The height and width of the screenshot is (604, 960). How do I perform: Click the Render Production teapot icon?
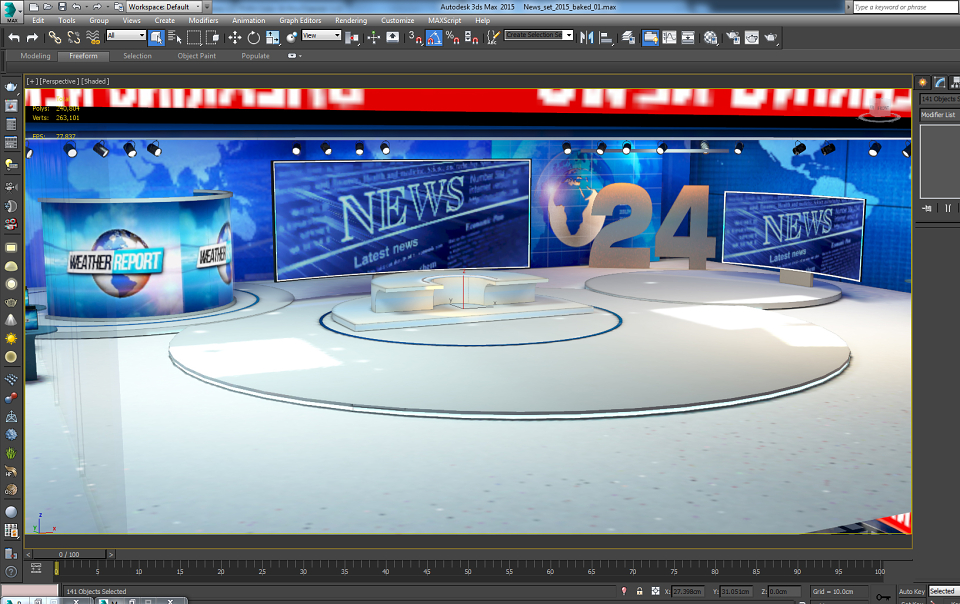771,38
